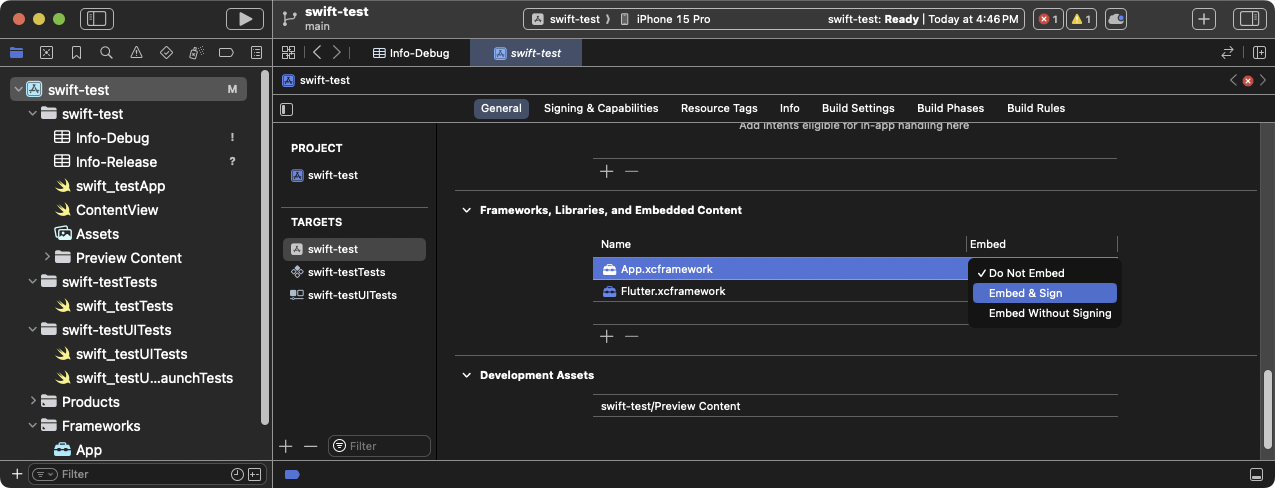Collapse the swift-testUITests group
The height and width of the screenshot is (488, 1275).
point(34,330)
